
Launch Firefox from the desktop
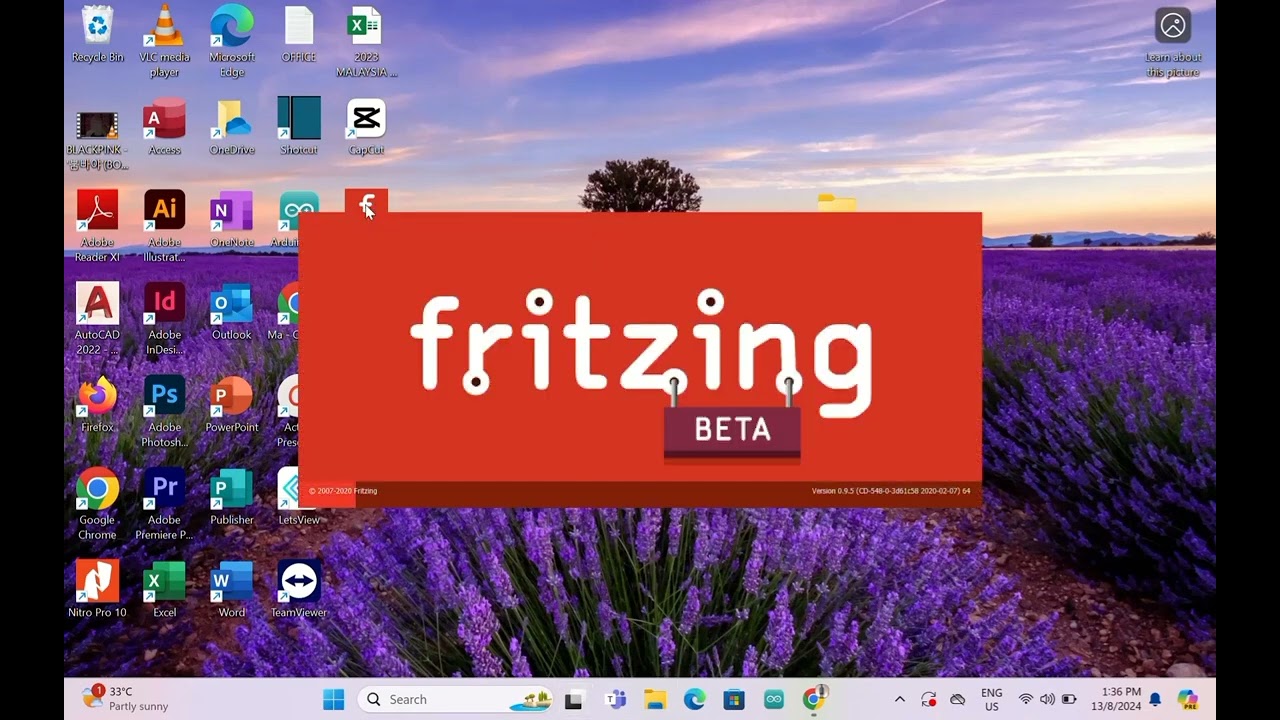click(x=97, y=405)
